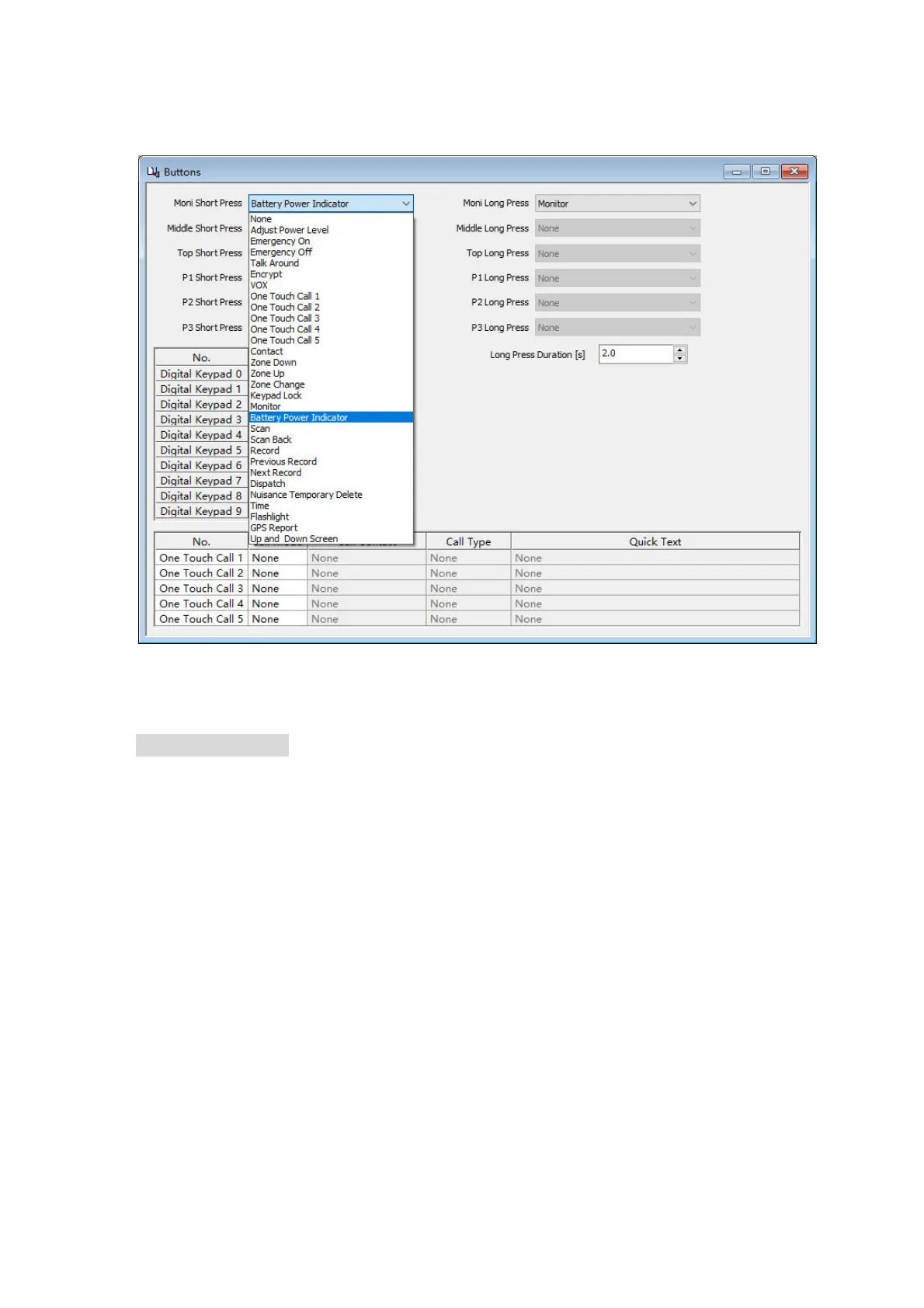
Task: Select One Touch Call 2 list option
Action: pyautogui.click(x=331, y=307)
